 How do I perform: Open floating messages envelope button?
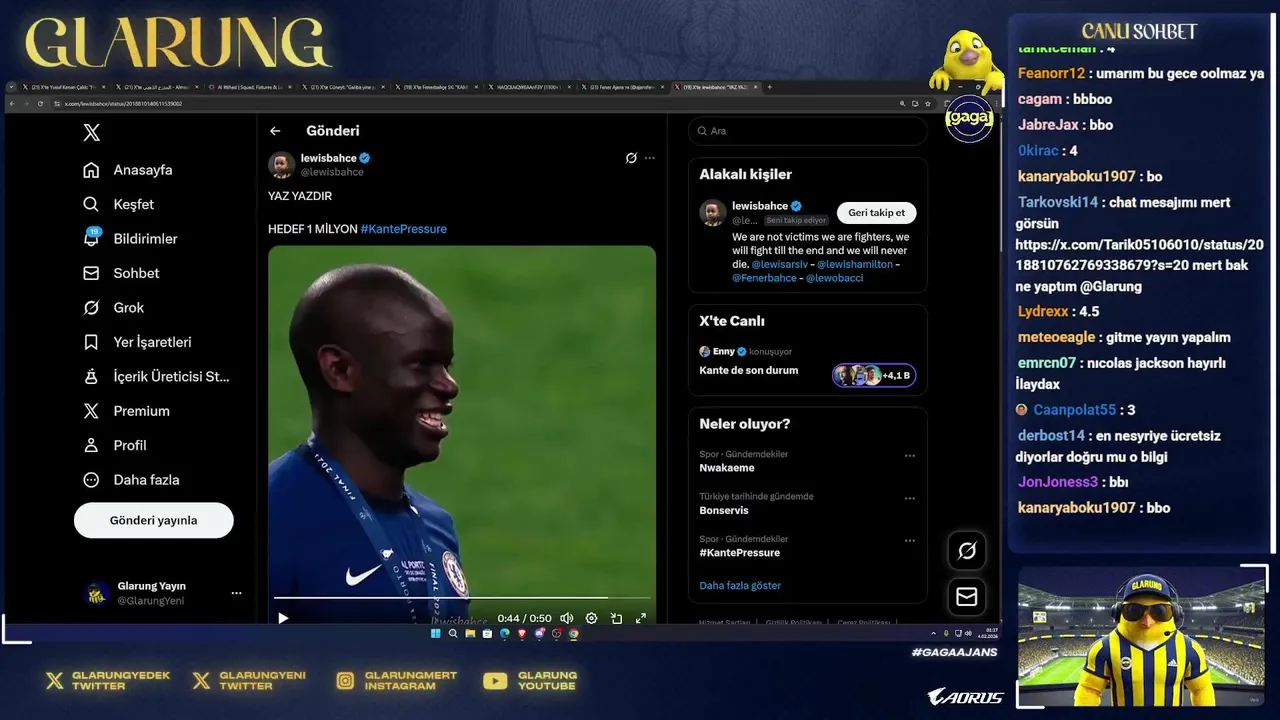(967, 597)
